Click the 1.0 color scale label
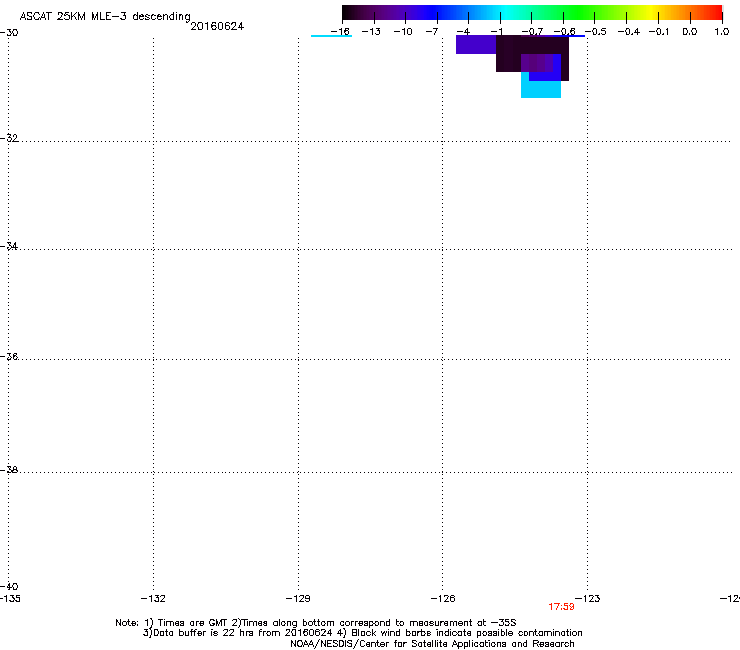The image size is (740, 650). point(722,32)
